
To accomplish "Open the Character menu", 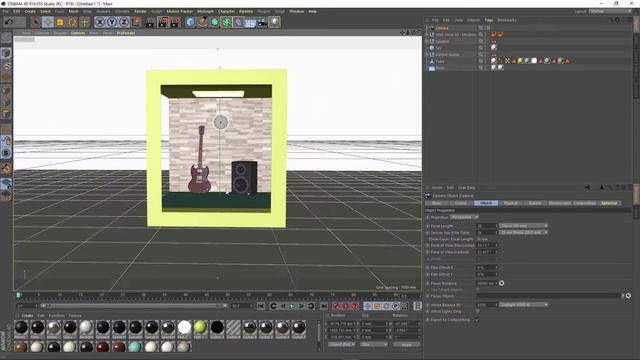I will pyautogui.click(x=227, y=11).
